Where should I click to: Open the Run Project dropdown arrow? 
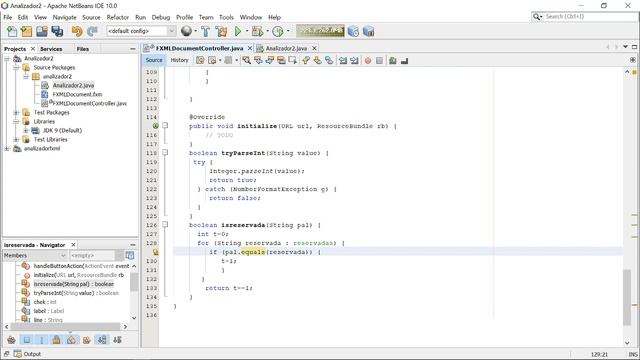[x=247, y=31]
